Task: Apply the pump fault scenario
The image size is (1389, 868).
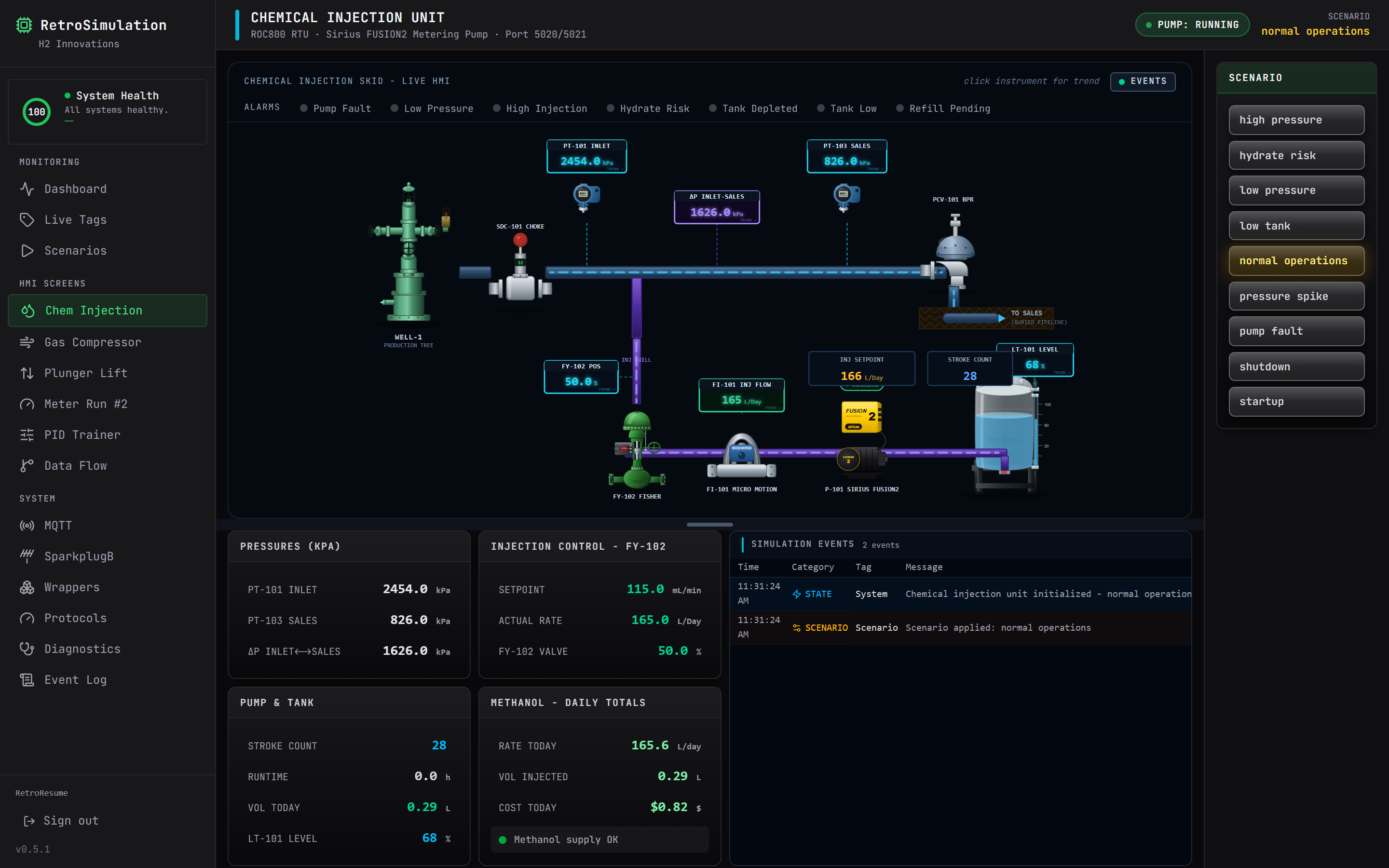Action: tap(1296, 331)
